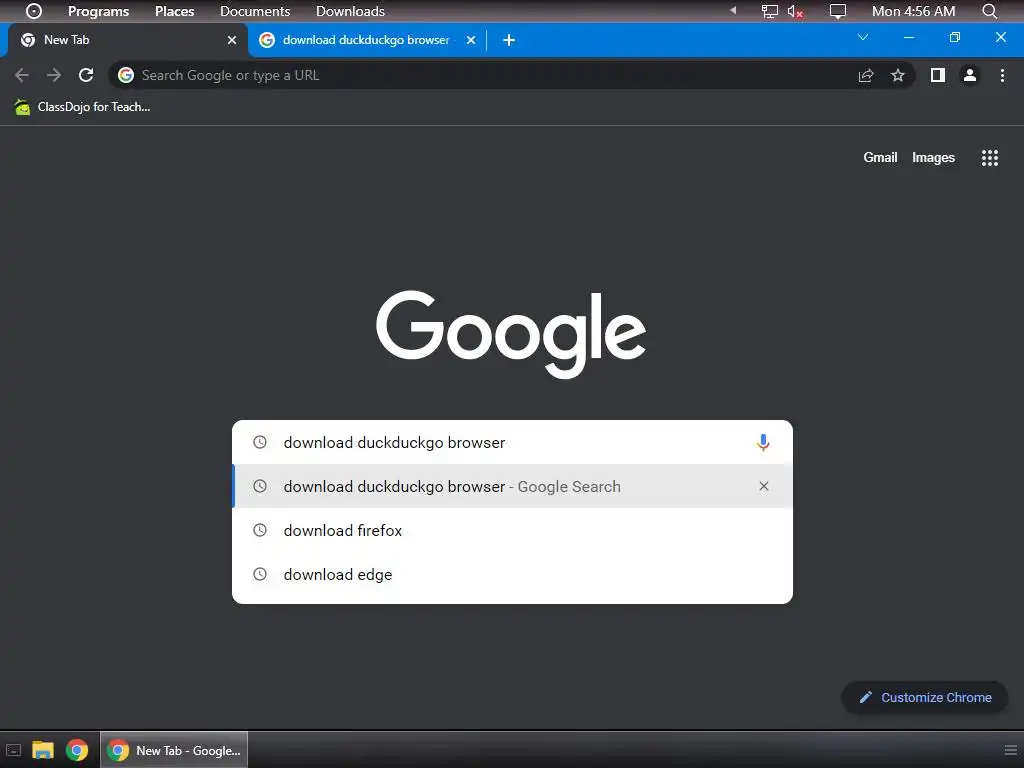Open the file manager taskbar icon

[x=43, y=750]
